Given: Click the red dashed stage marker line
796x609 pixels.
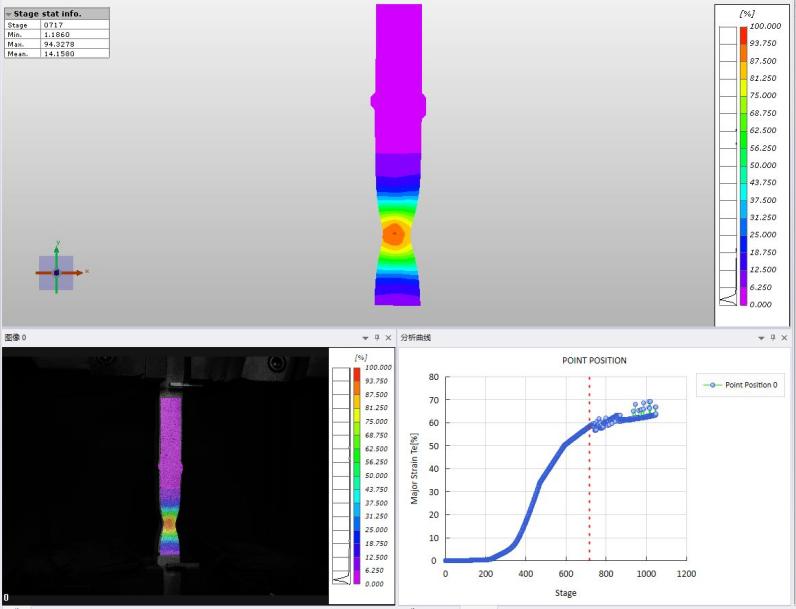Looking at the screenshot, I should point(589,480).
